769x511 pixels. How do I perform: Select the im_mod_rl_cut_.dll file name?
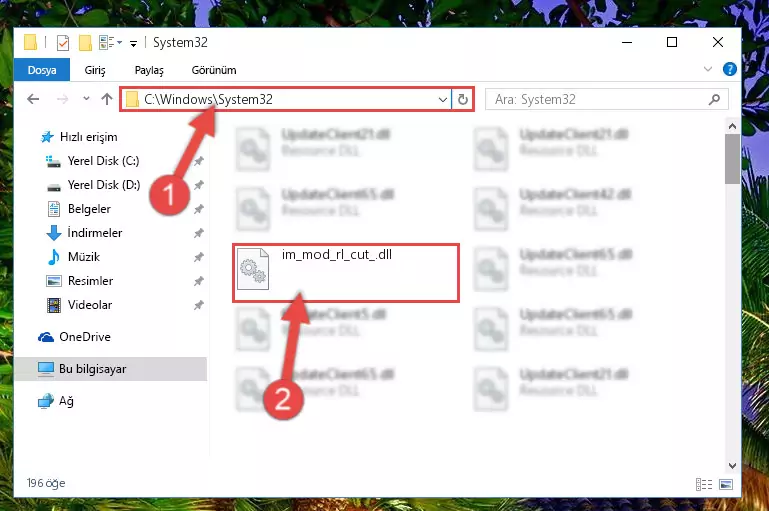337,255
